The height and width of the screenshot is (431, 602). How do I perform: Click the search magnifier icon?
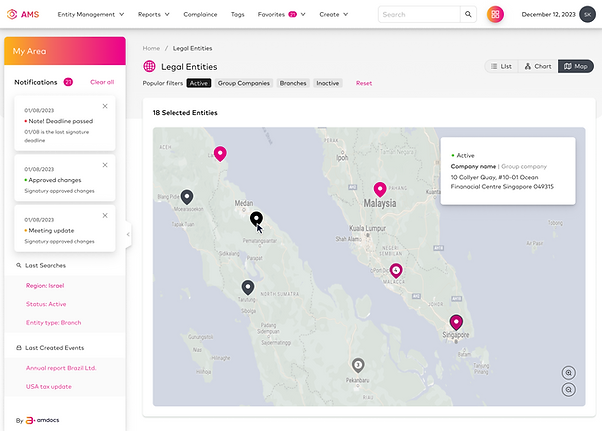(x=468, y=14)
